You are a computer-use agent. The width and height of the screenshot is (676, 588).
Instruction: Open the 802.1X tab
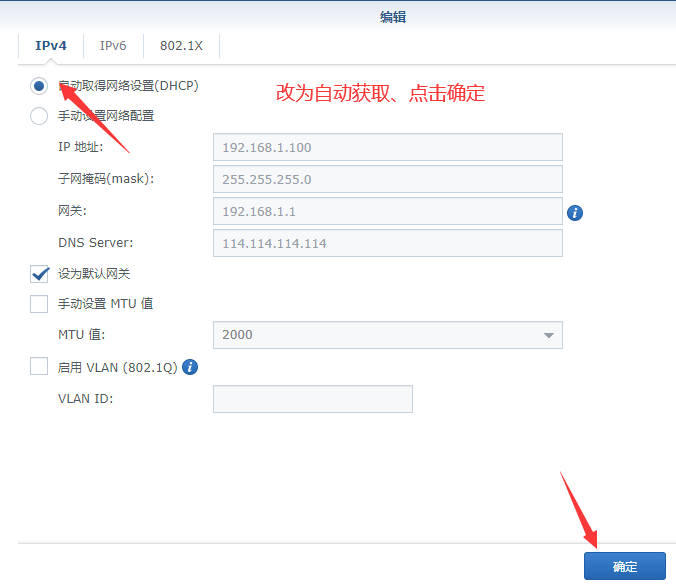[181, 46]
